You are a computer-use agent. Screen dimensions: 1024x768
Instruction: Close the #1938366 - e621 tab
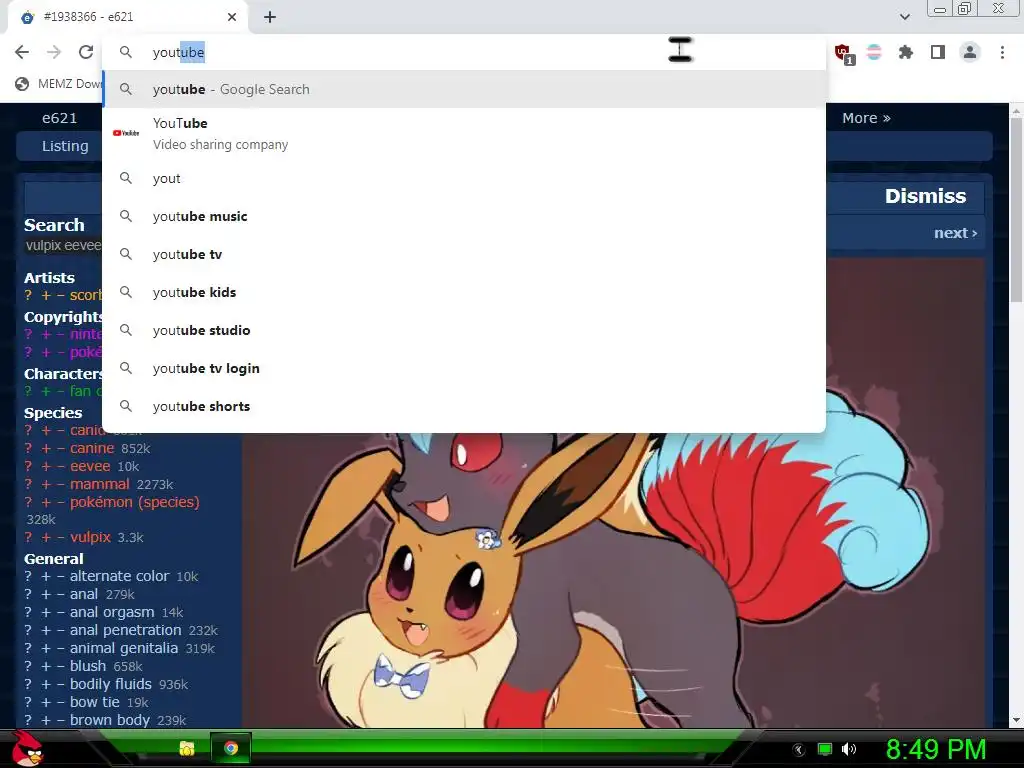click(232, 17)
